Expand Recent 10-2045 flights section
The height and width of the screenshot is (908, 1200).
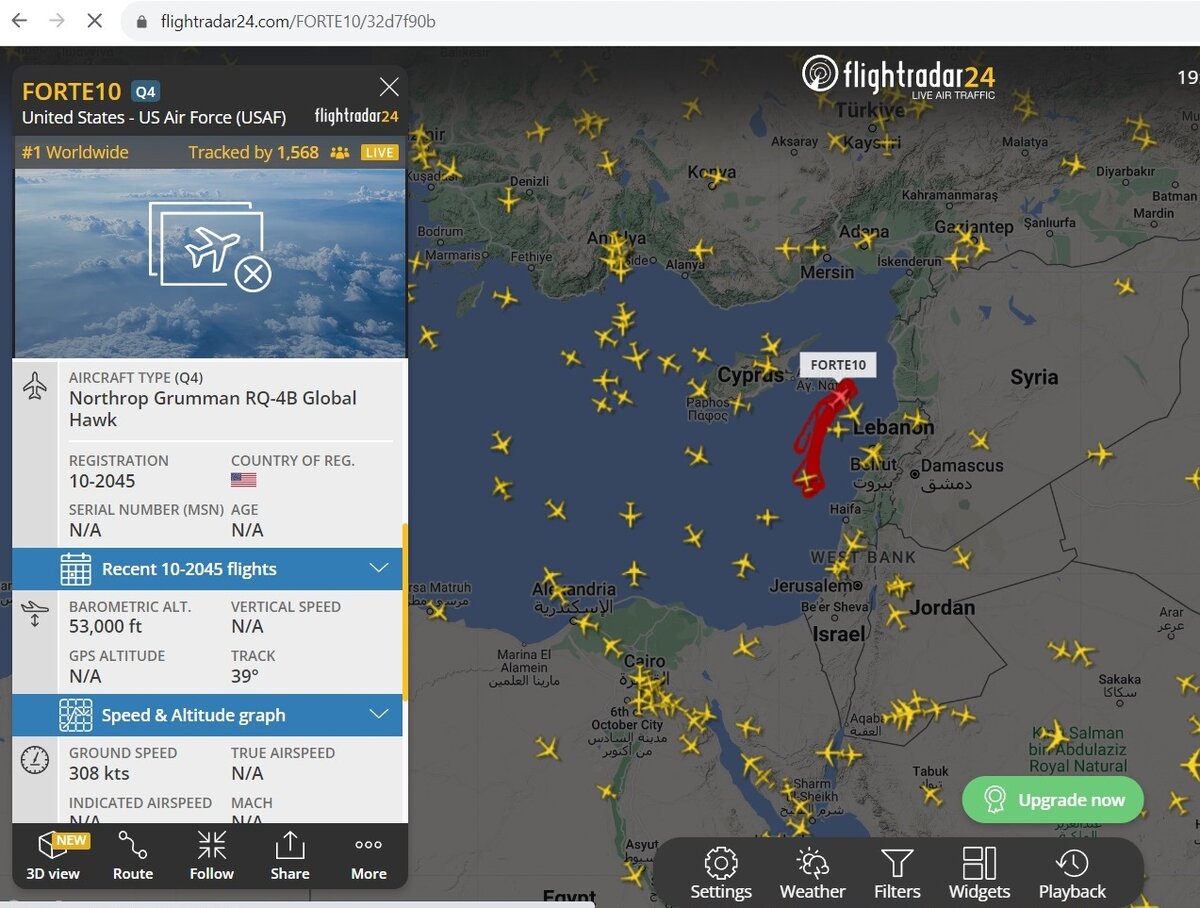pyautogui.click(x=207, y=569)
